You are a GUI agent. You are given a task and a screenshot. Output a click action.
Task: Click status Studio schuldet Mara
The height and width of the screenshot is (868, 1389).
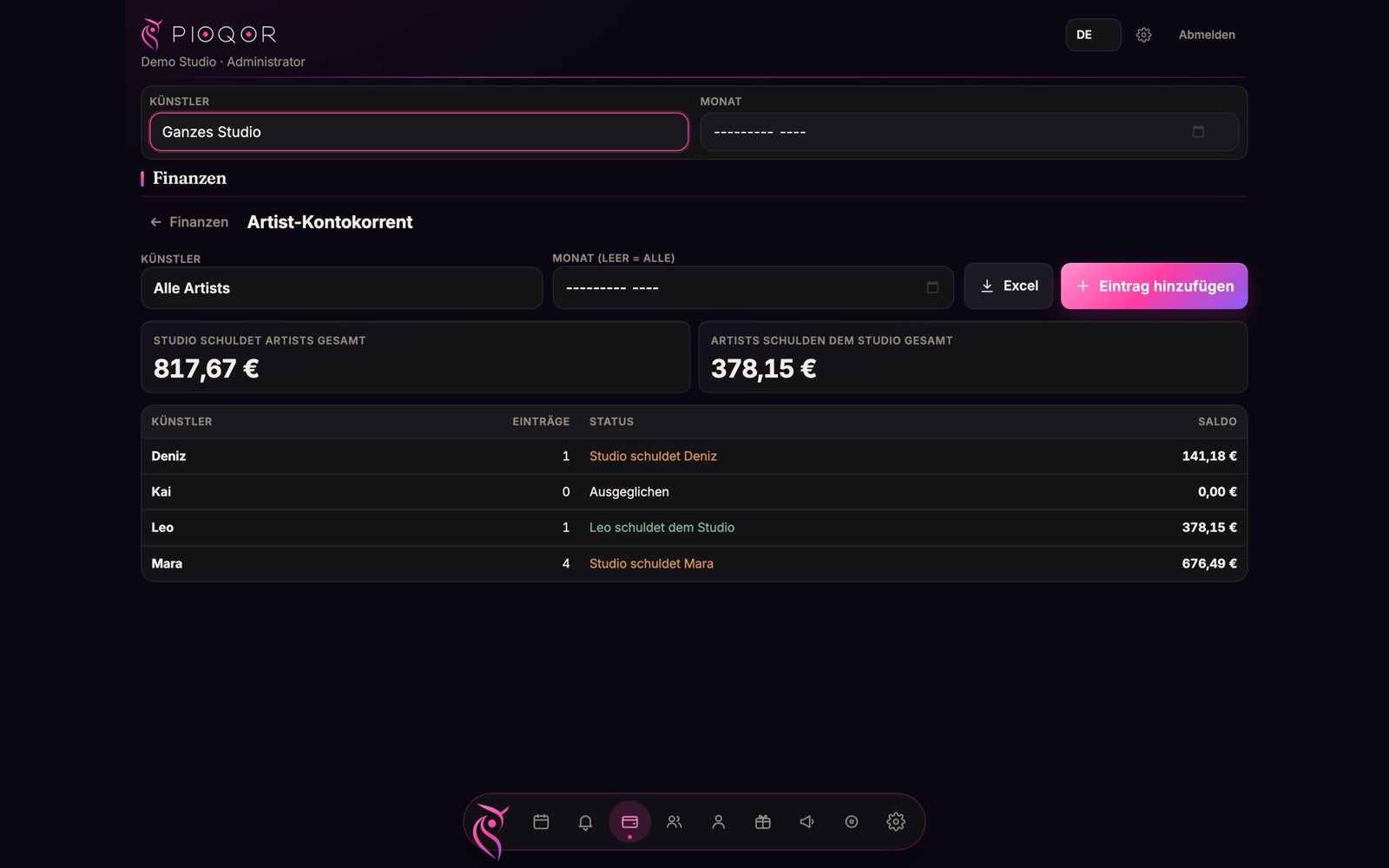tap(651, 563)
